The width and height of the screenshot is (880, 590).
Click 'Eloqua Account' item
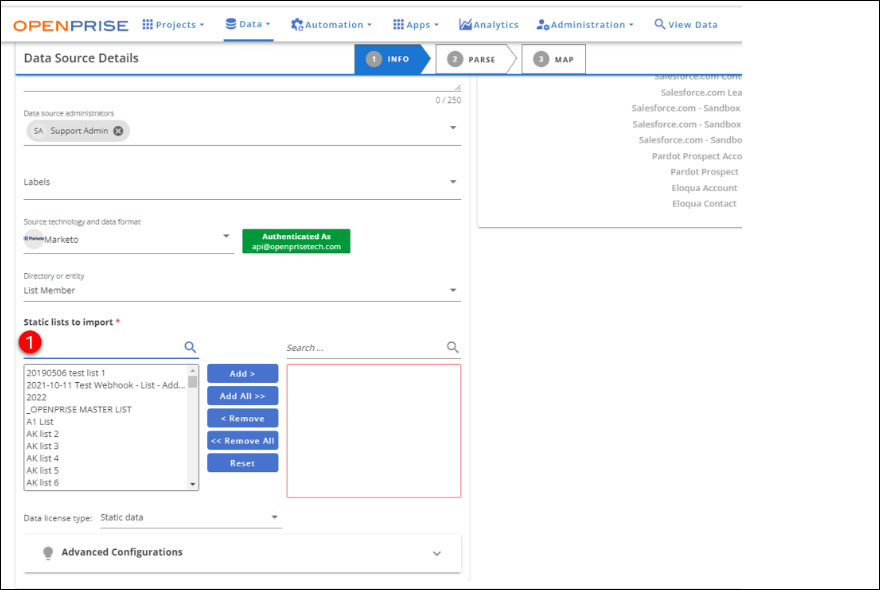coord(704,188)
